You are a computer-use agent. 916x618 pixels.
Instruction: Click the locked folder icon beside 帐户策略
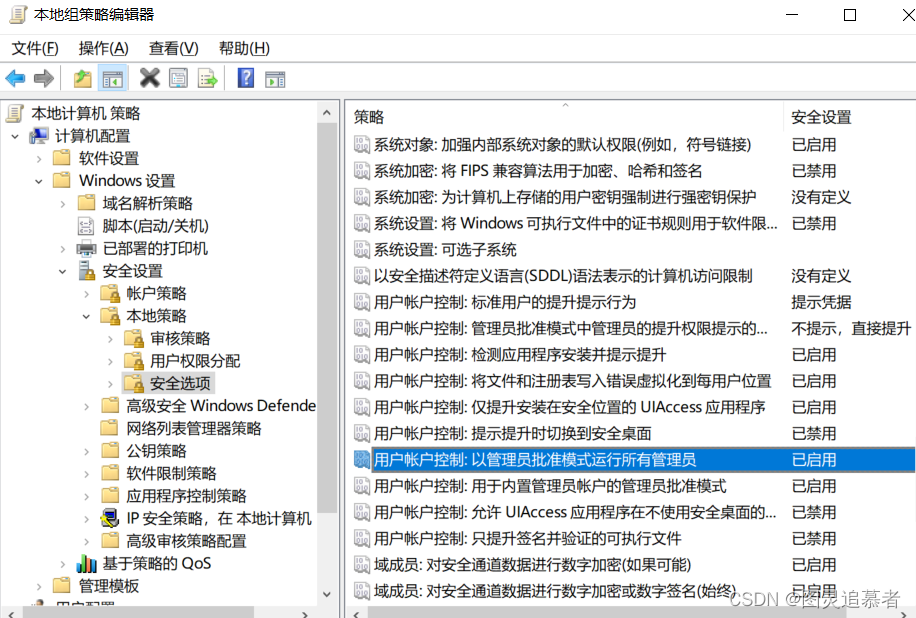[x=110, y=293]
